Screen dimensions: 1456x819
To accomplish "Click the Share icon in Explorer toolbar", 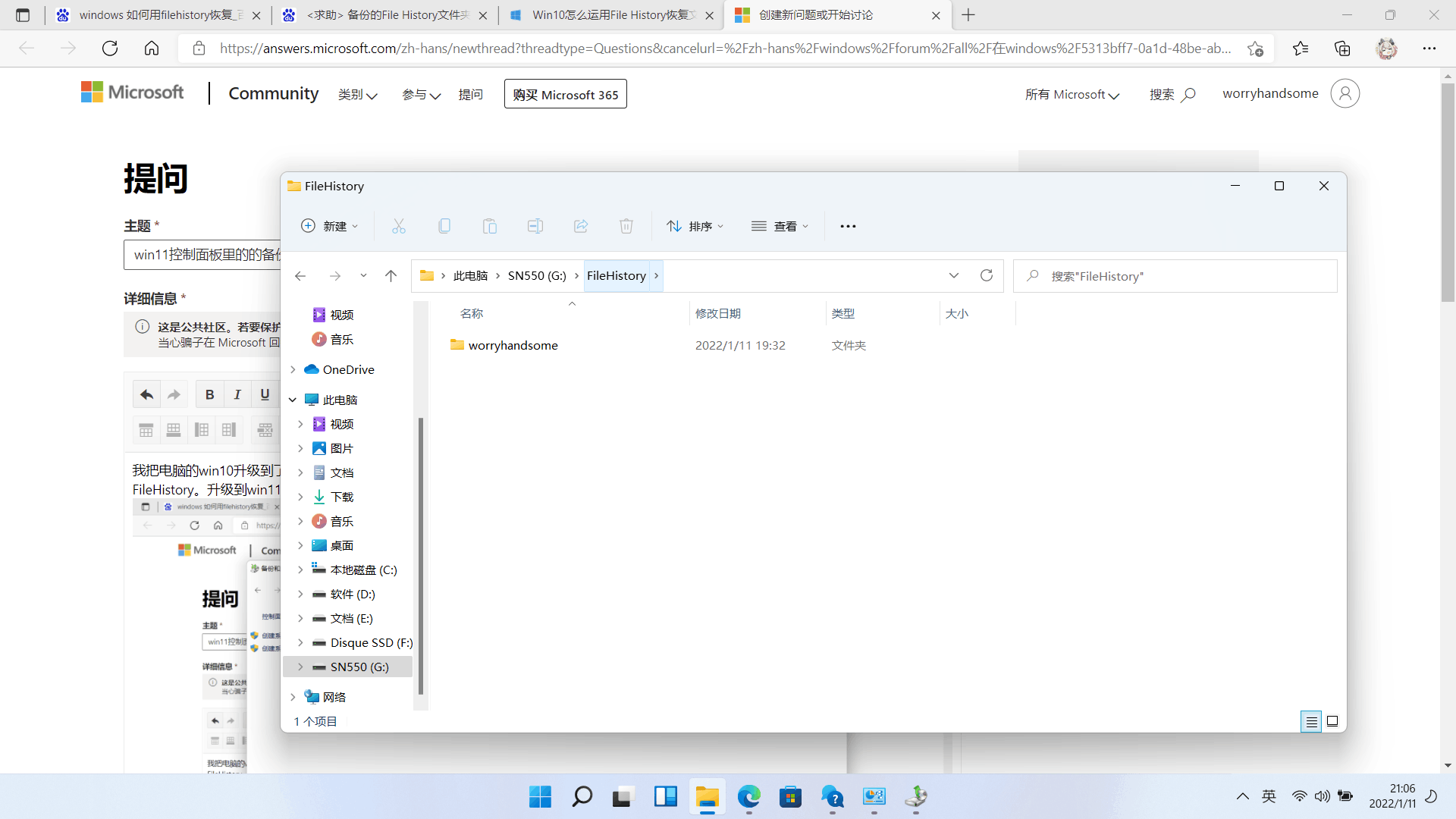I will [581, 226].
